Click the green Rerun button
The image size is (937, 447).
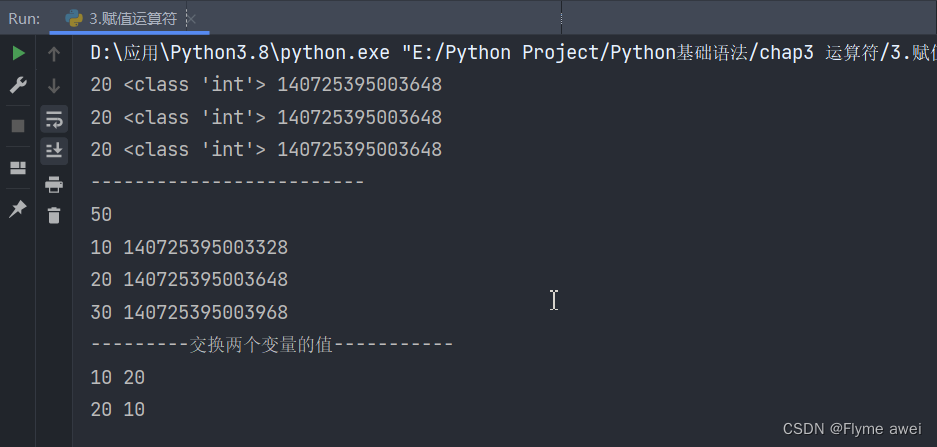tap(18, 53)
